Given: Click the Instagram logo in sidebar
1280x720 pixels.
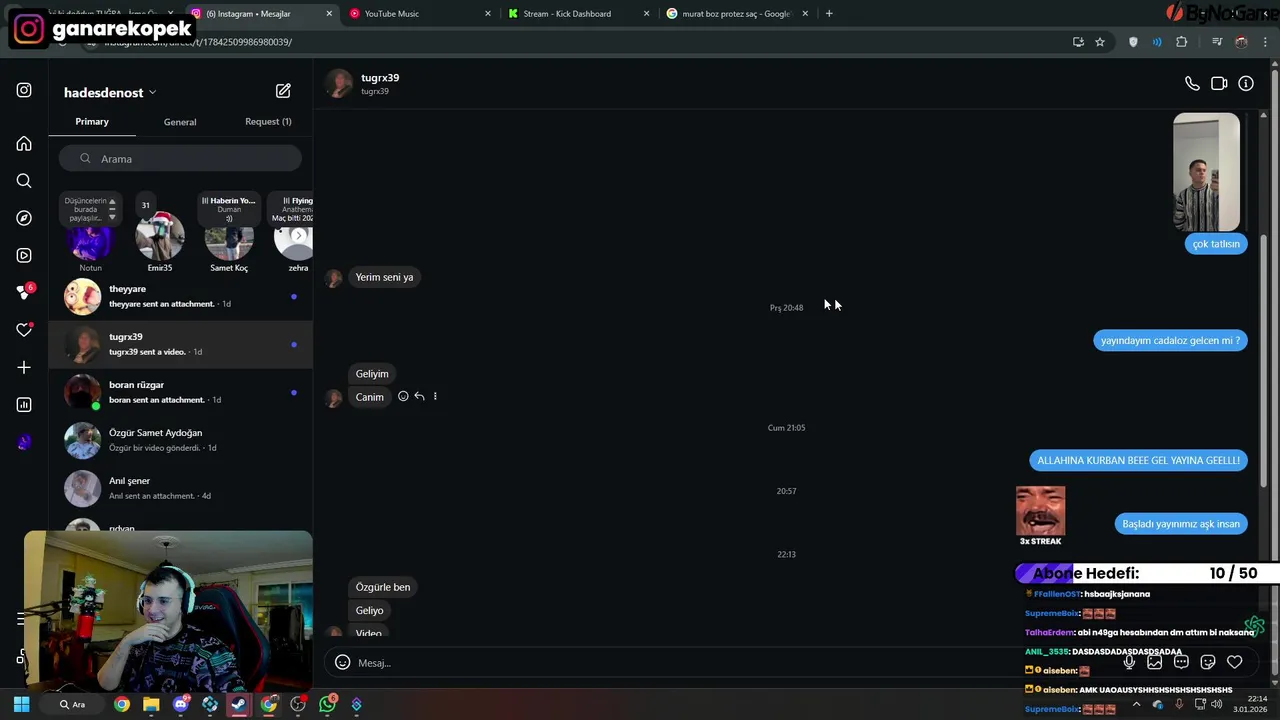Looking at the screenshot, I should (x=24, y=90).
